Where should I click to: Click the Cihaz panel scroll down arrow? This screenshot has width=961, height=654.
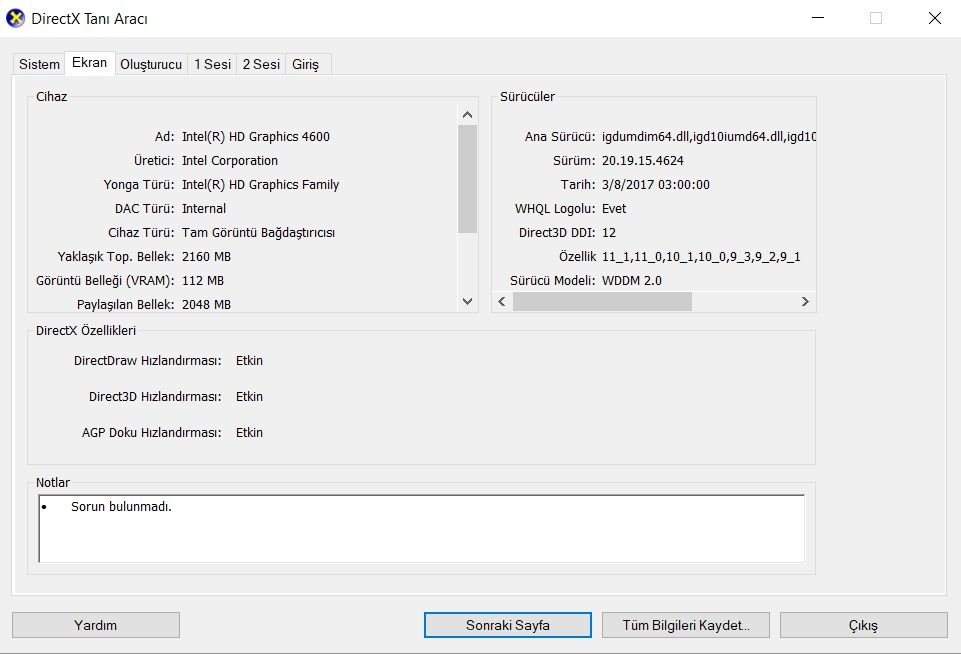(467, 302)
